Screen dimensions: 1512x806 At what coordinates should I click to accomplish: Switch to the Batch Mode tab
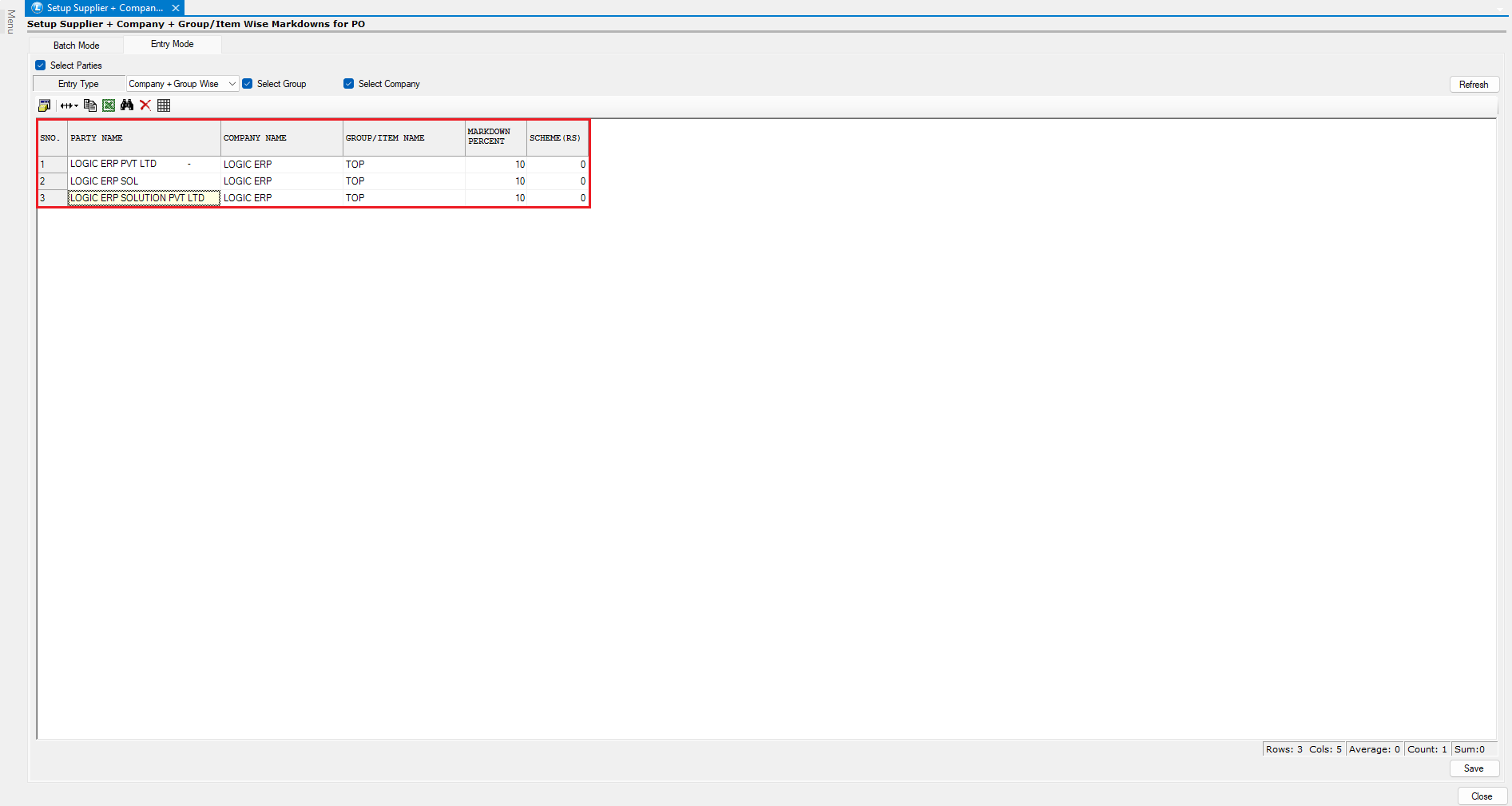click(x=77, y=46)
